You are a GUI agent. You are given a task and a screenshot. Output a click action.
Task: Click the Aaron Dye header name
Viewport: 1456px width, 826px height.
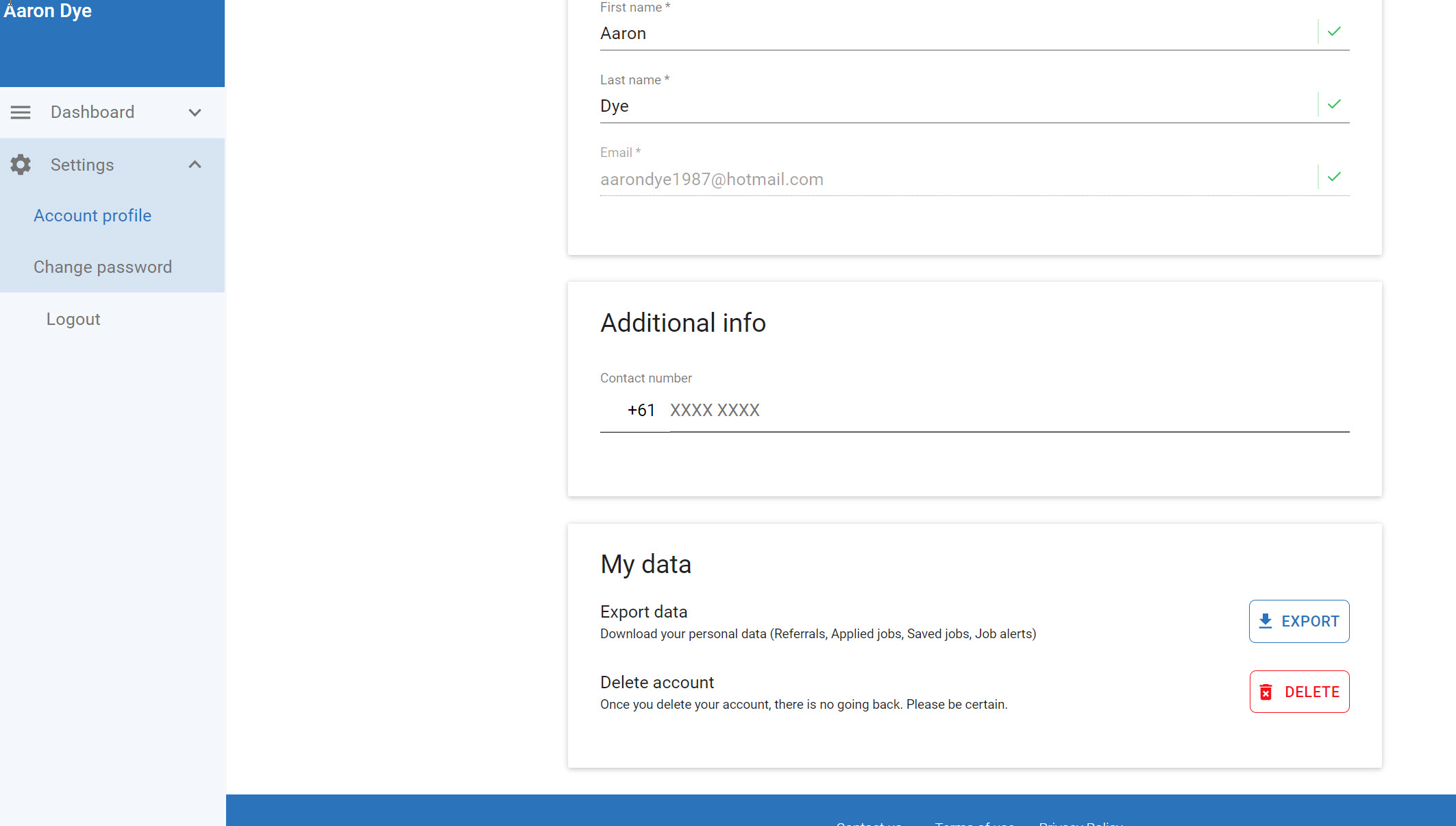48,11
